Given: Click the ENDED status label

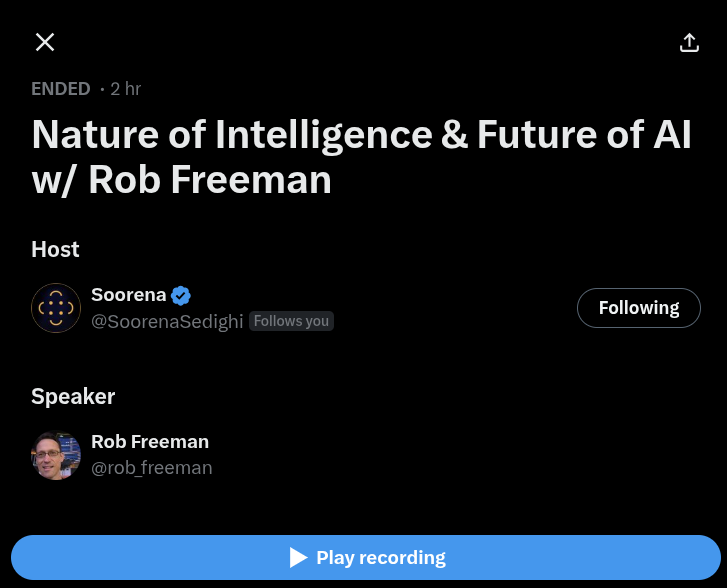Looking at the screenshot, I should [61, 89].
